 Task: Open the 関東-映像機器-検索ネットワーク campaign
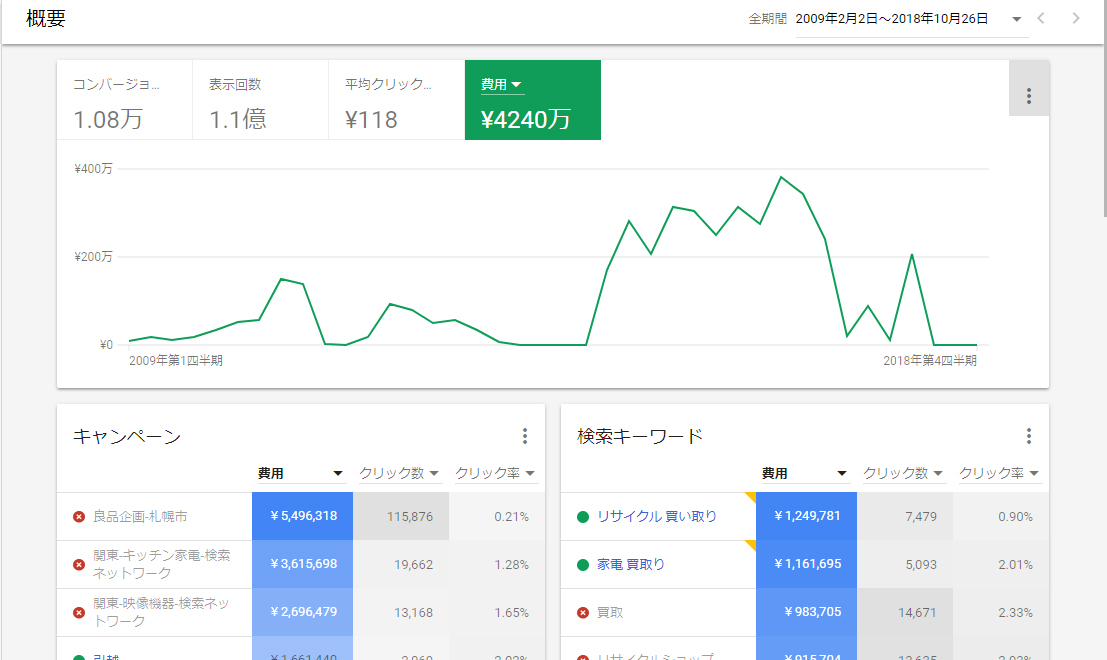162,612
